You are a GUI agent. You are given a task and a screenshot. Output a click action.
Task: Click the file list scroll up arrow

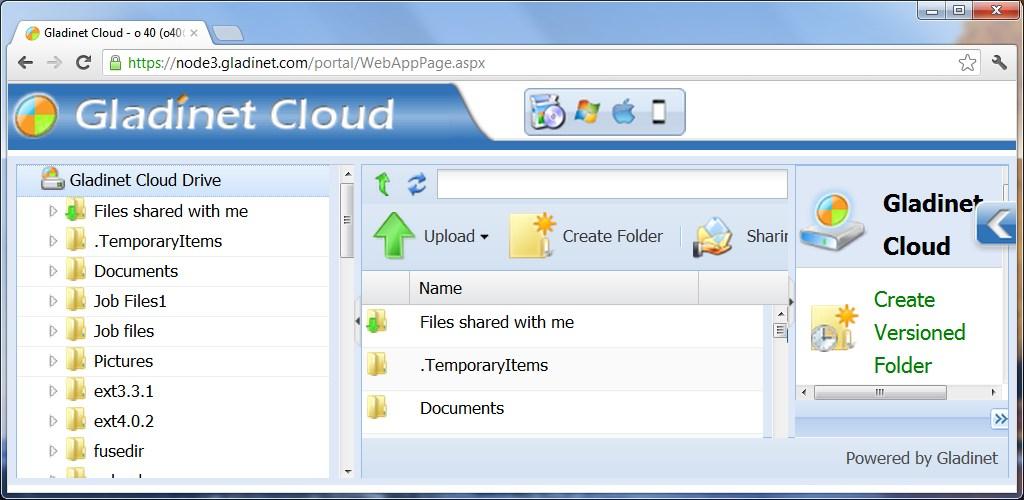pyautogui.click(x=780, y=314)
